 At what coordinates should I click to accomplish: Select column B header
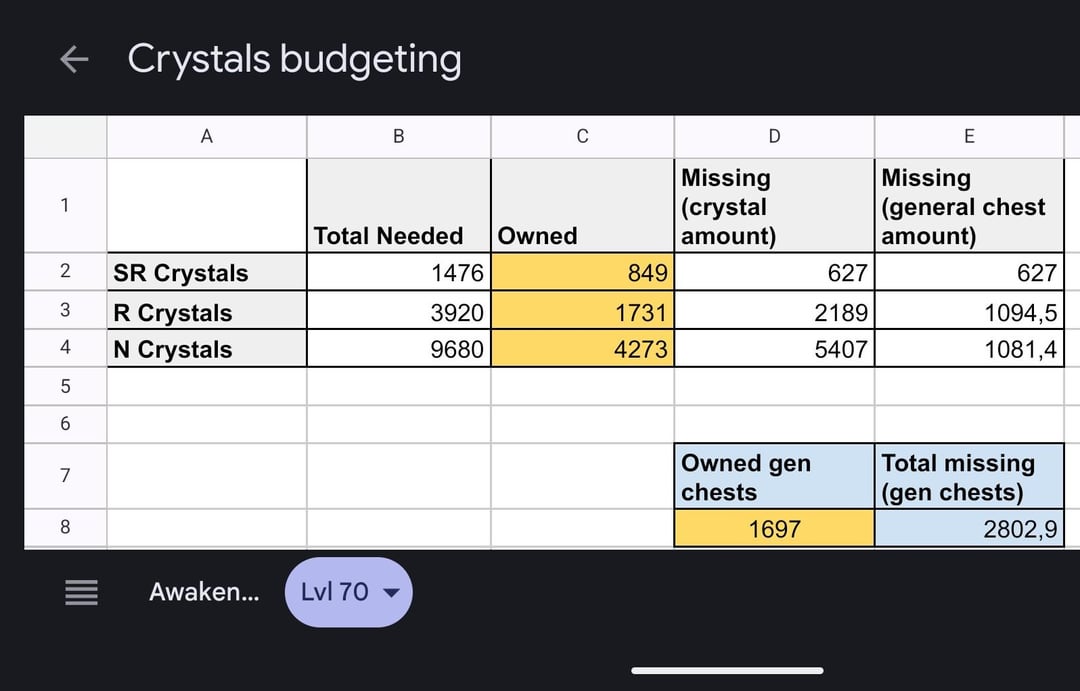pos(398,137)
